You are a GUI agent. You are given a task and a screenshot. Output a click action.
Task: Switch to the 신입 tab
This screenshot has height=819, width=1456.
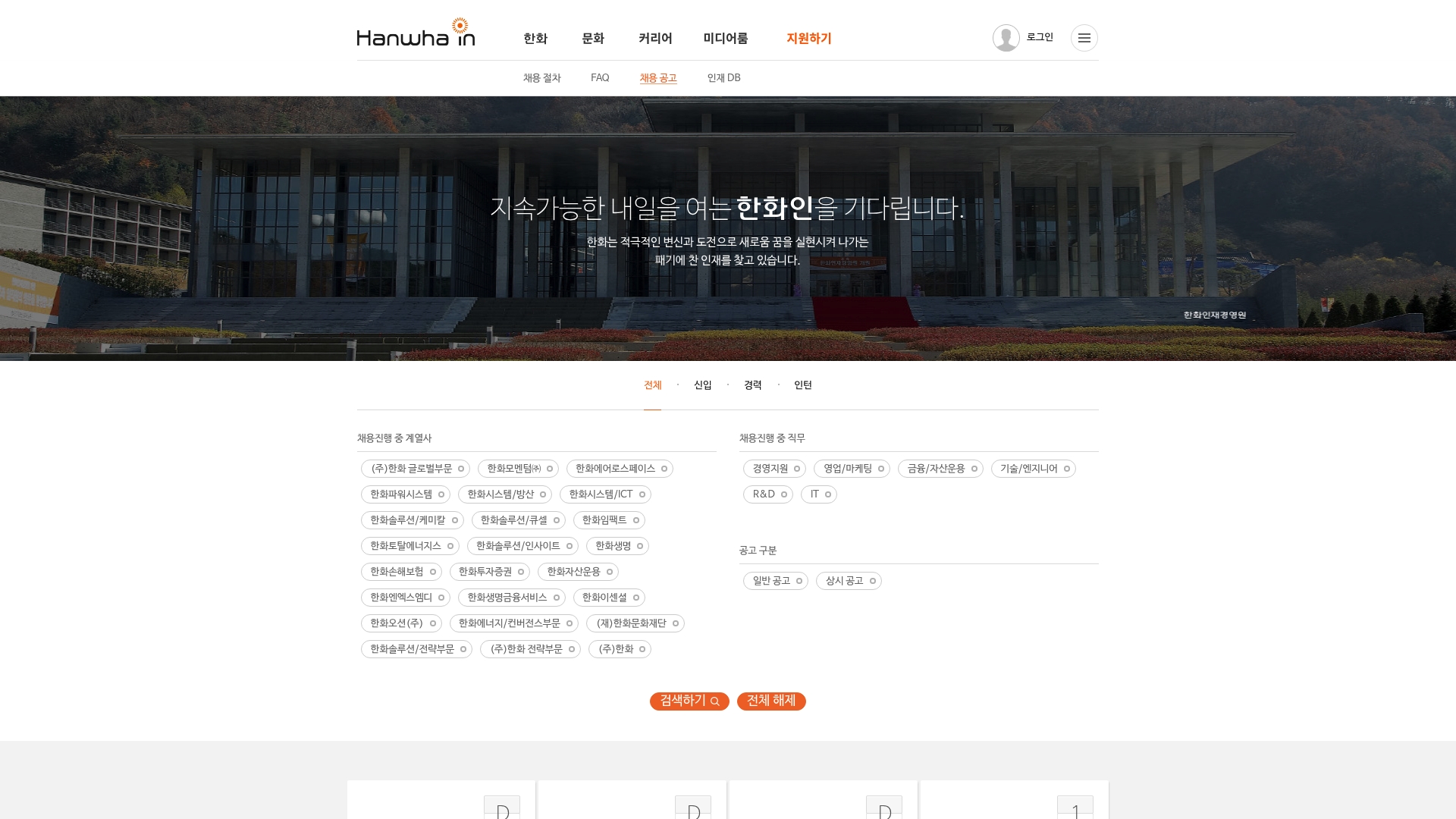click(x=701, y=385)
